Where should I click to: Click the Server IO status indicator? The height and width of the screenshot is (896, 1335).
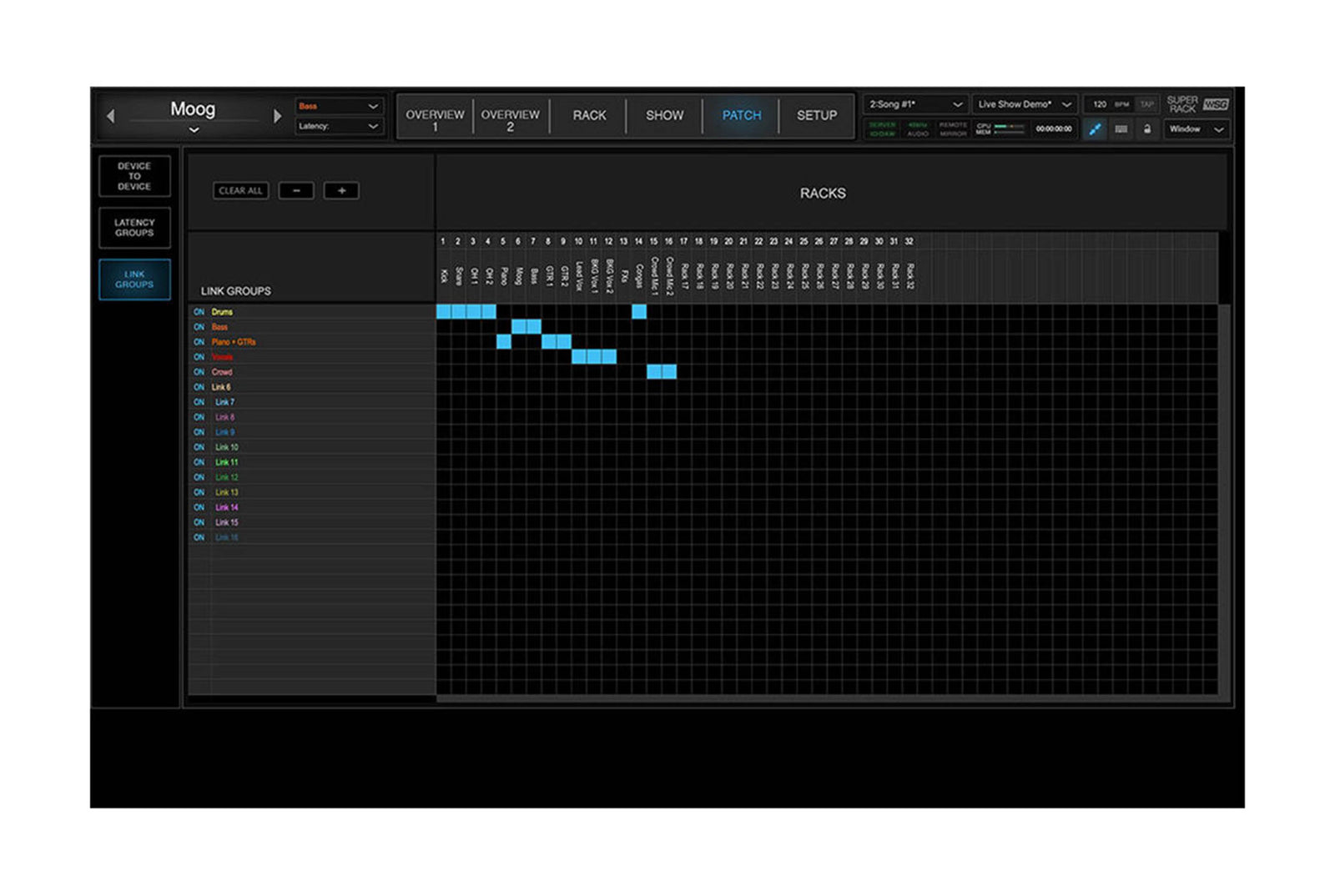[882, 129]
